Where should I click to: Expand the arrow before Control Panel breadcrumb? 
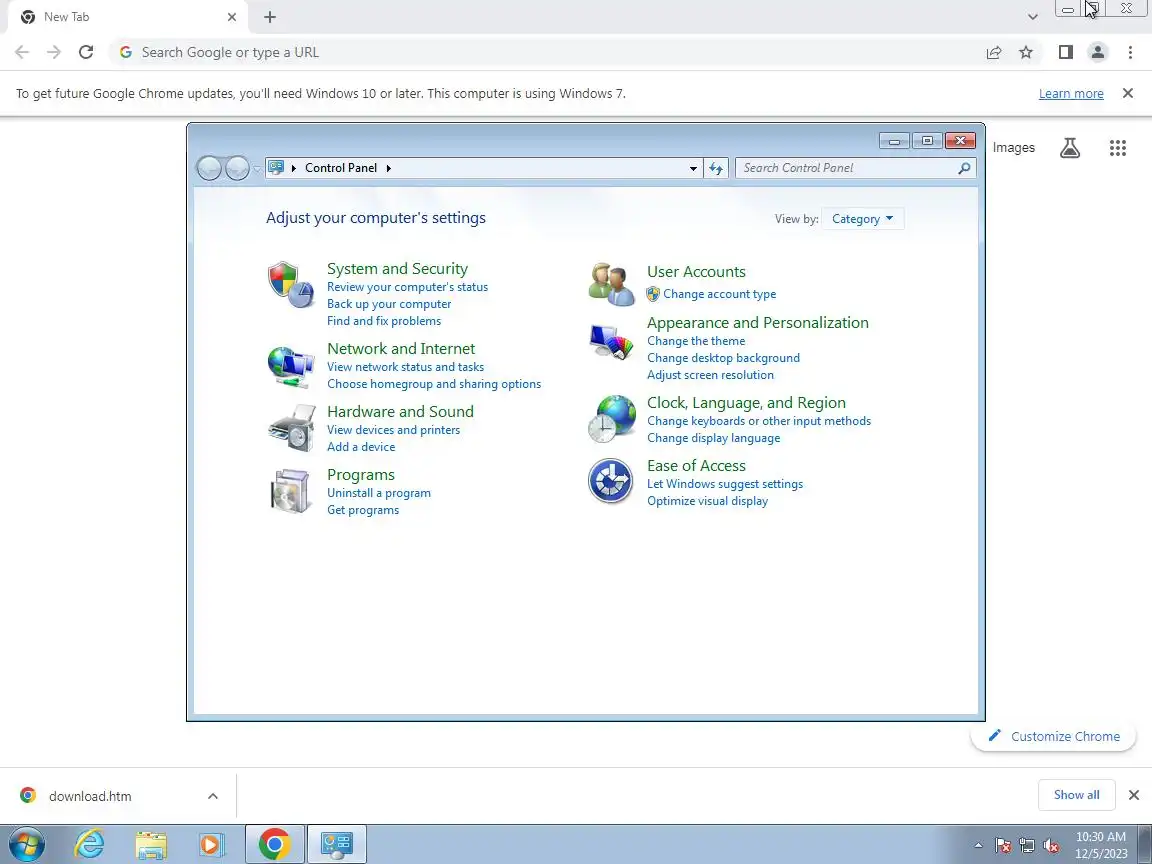click(x=294, y=168)
